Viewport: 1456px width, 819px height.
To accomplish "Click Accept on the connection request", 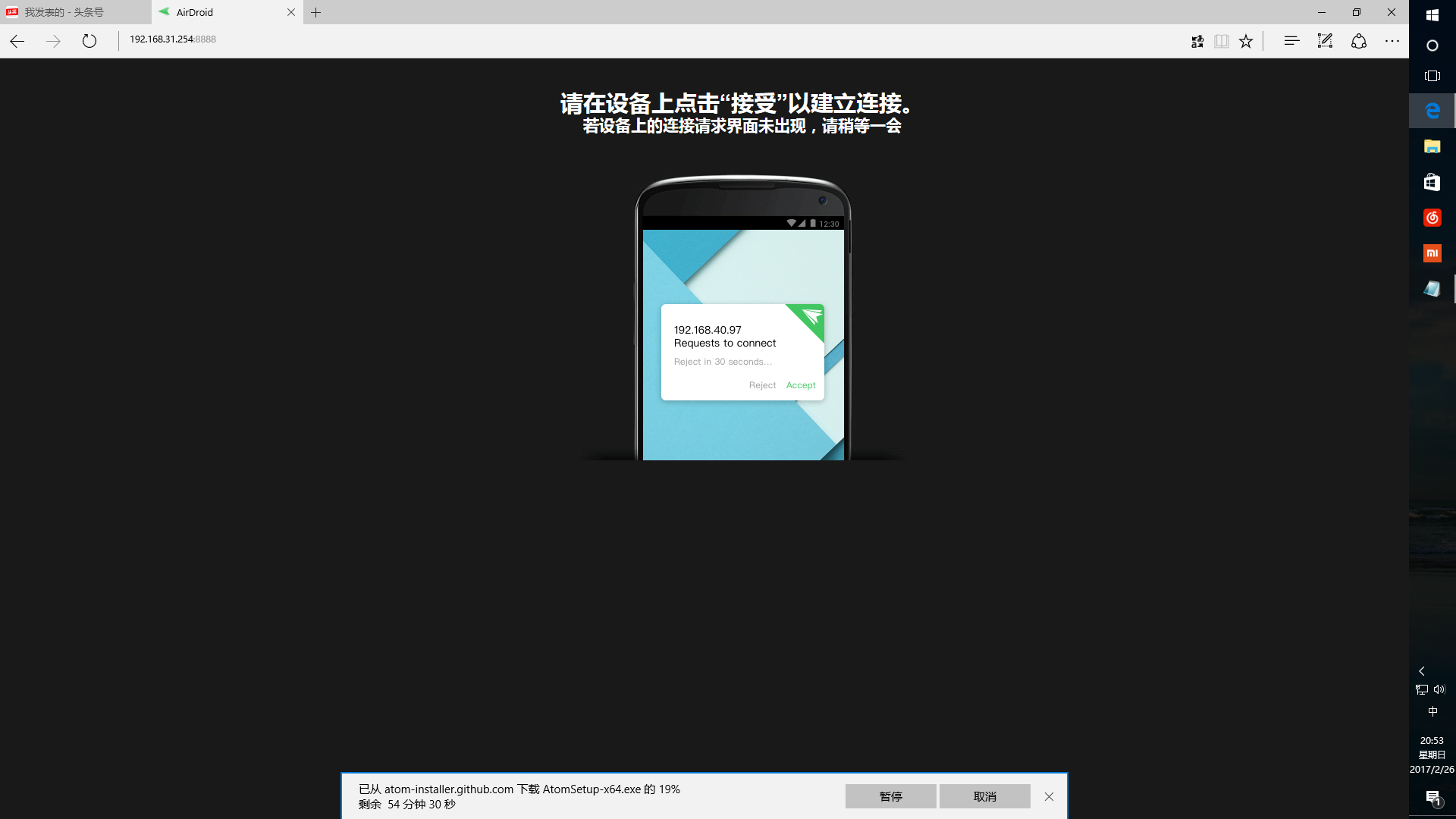I will click(x=801, y=384).
